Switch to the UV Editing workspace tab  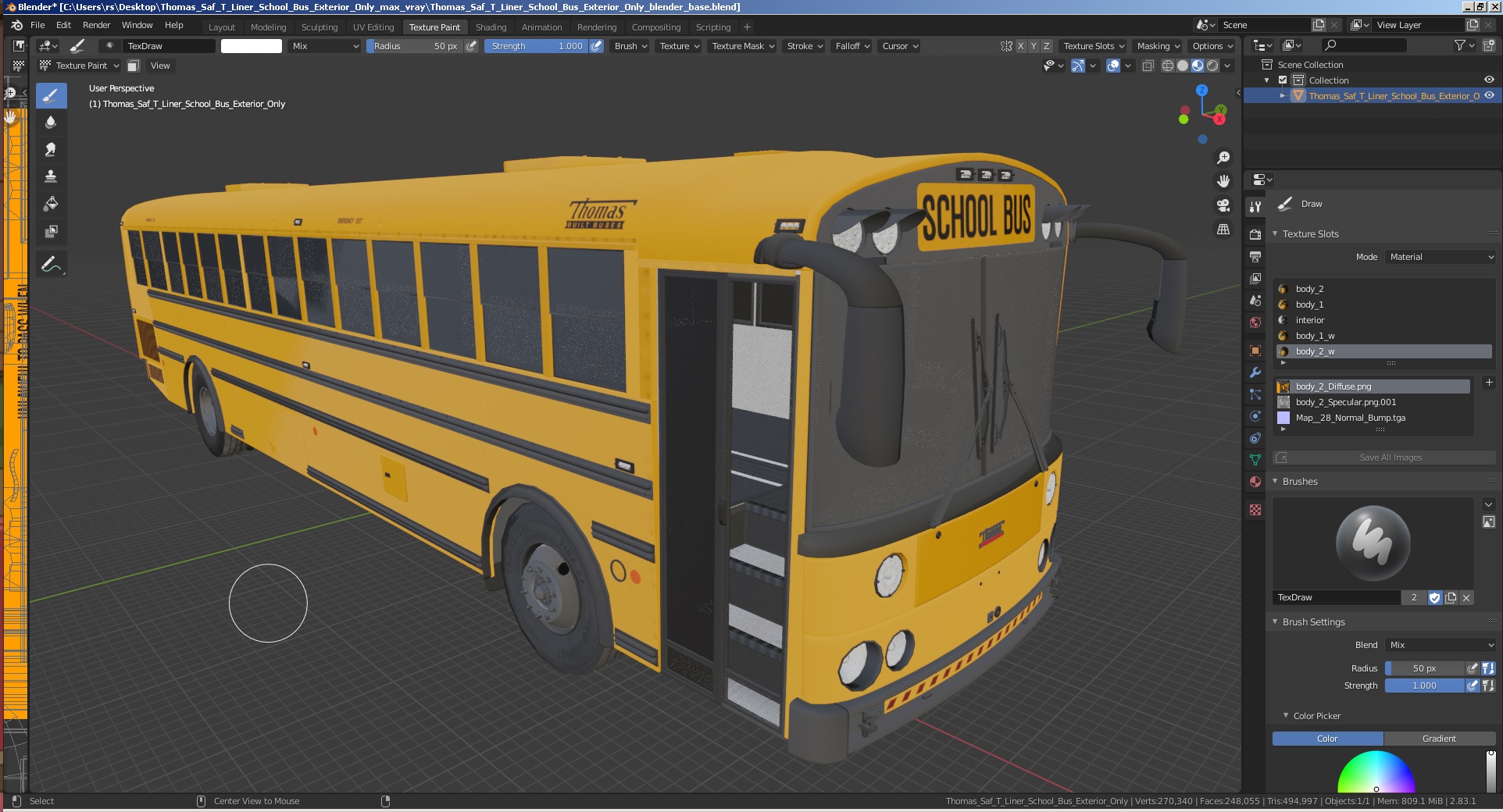(x=373, y=27)
